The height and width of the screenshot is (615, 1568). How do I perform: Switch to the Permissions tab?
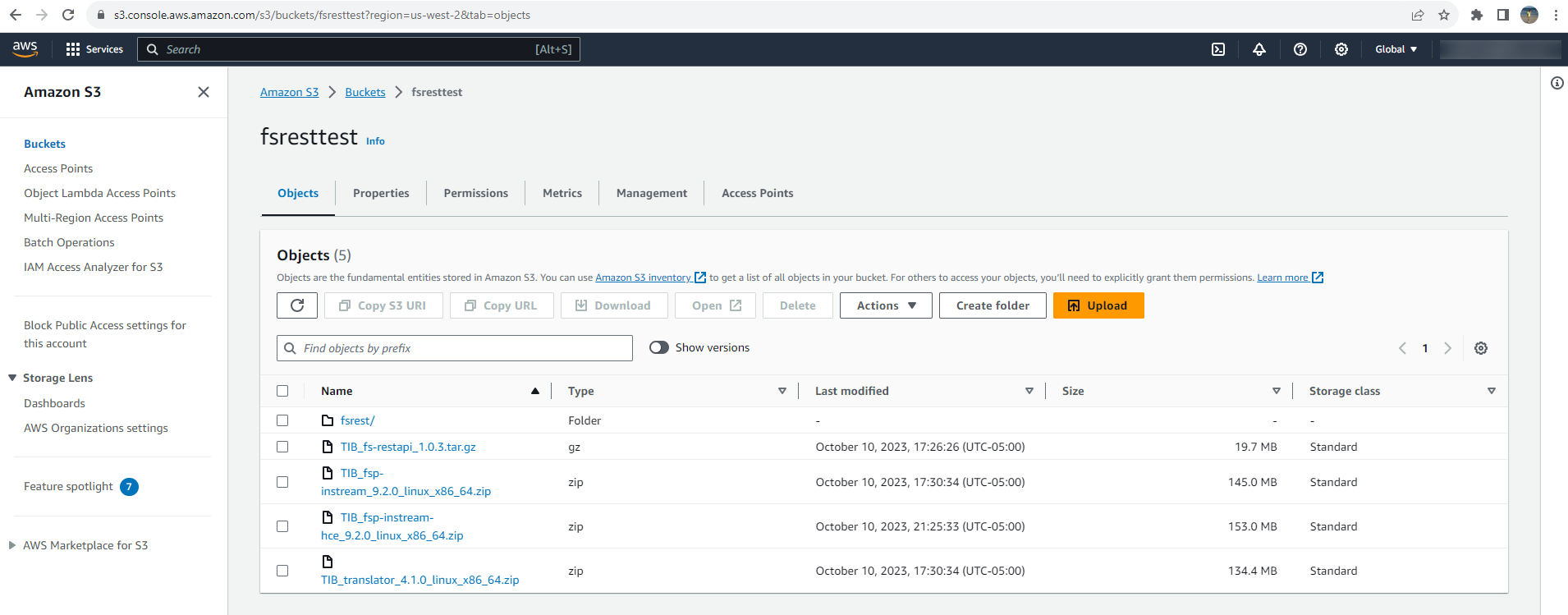(x=475, y=193)
